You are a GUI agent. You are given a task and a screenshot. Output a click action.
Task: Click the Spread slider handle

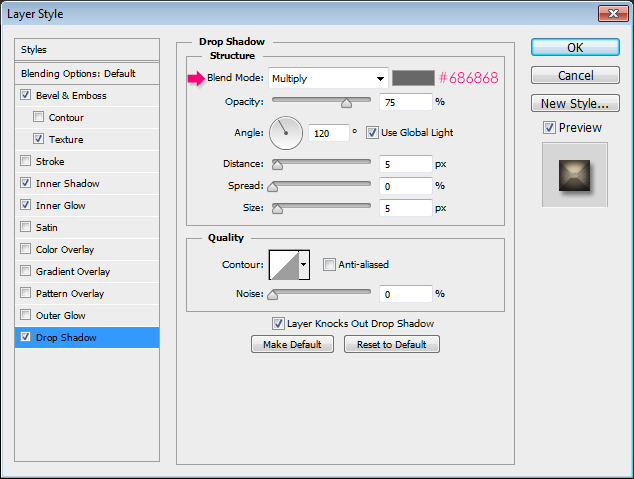(273, 187)
